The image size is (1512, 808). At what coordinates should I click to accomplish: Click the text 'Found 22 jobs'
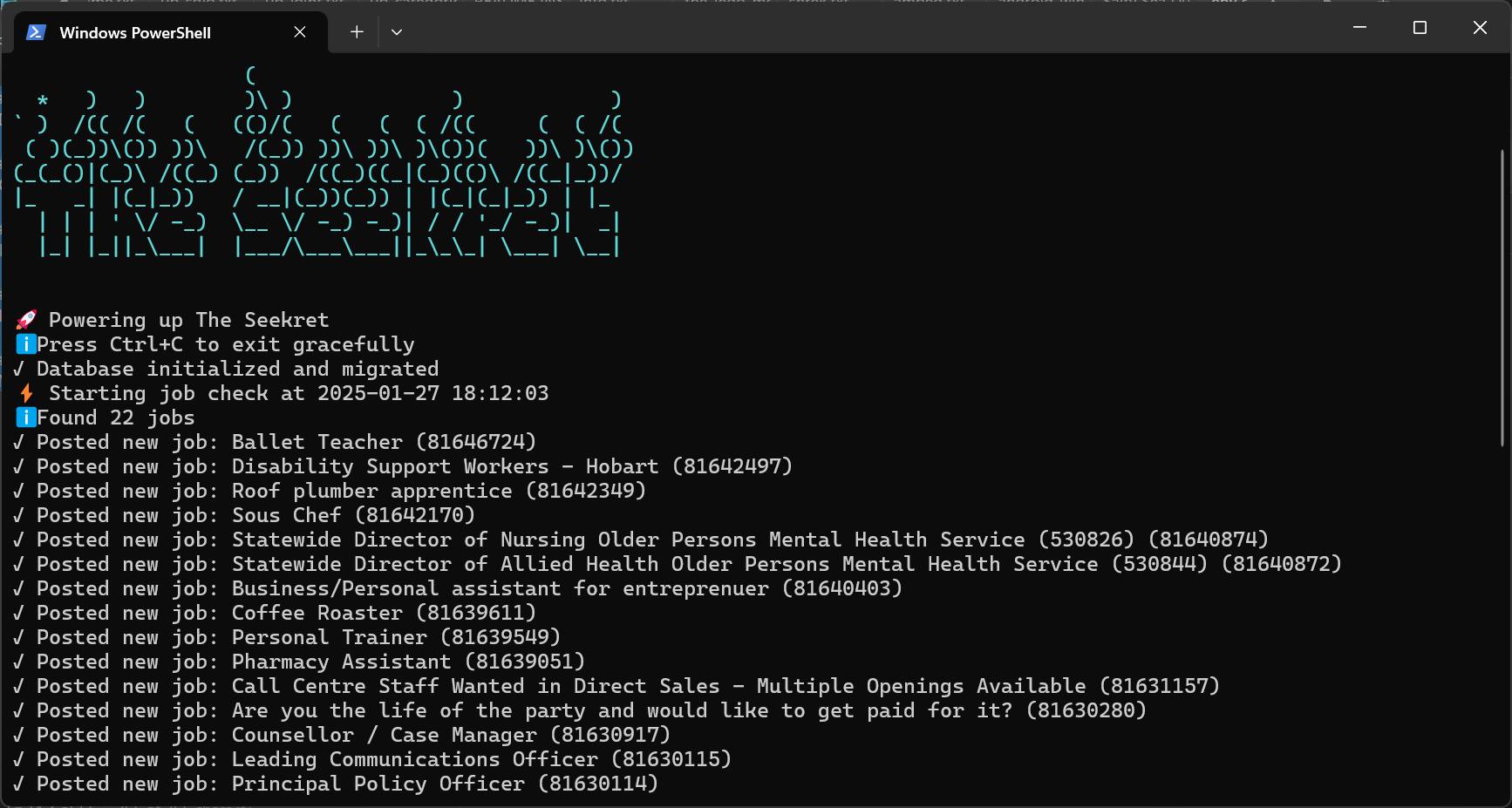(116, 418)
